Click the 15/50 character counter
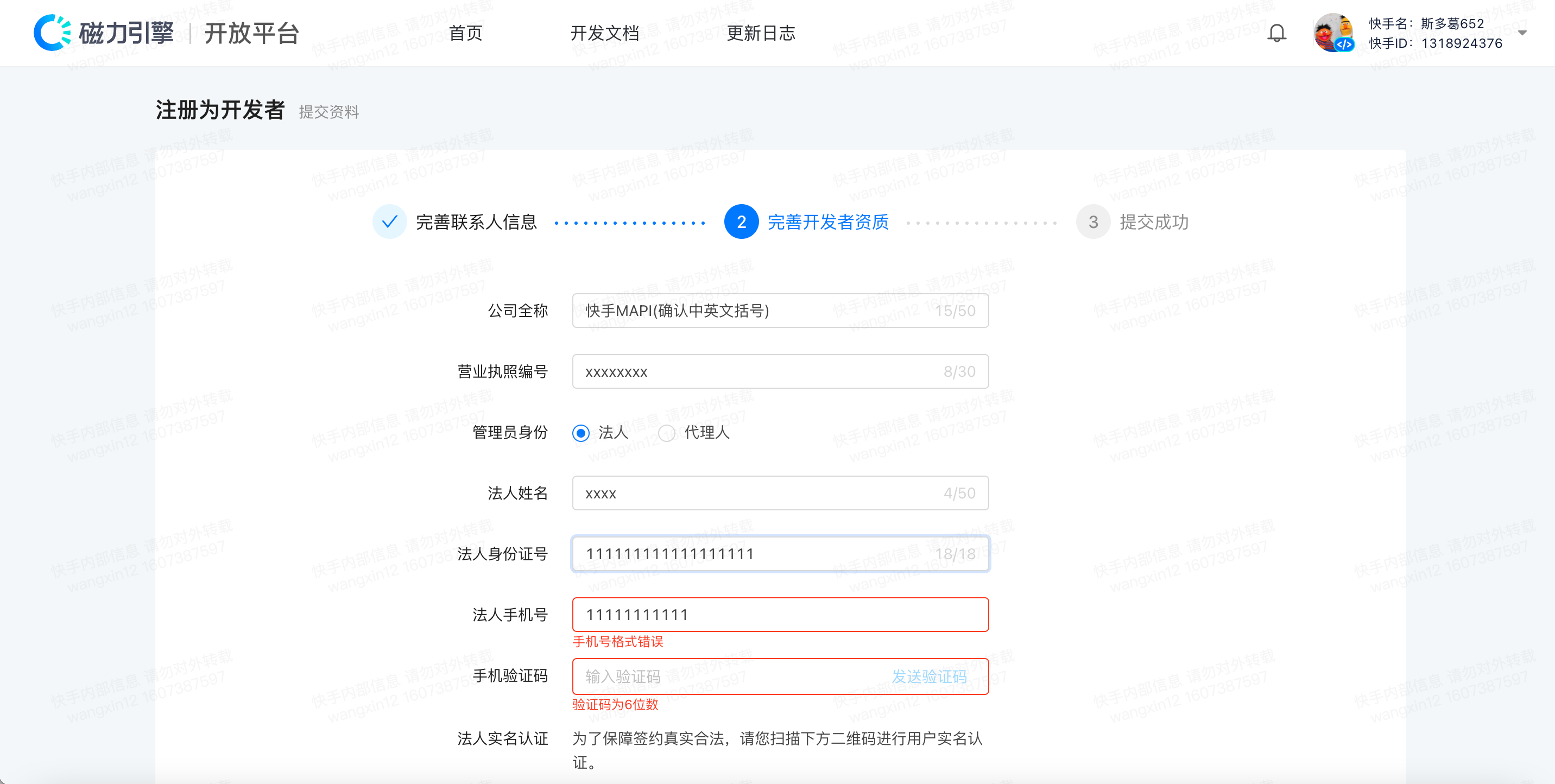 point(955,311)
